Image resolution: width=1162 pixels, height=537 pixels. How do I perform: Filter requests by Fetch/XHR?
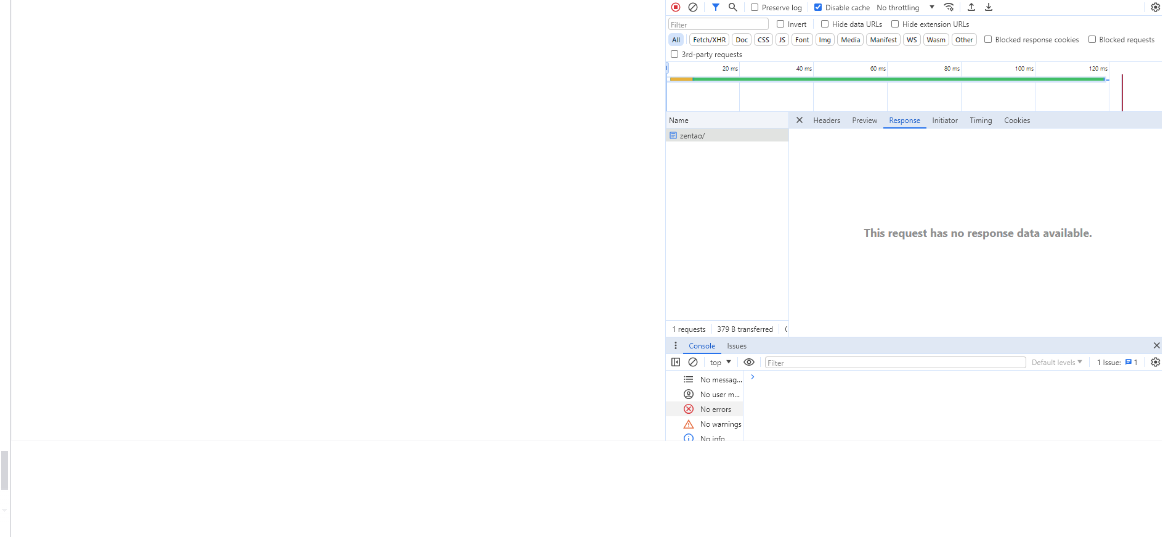point(709,40)
